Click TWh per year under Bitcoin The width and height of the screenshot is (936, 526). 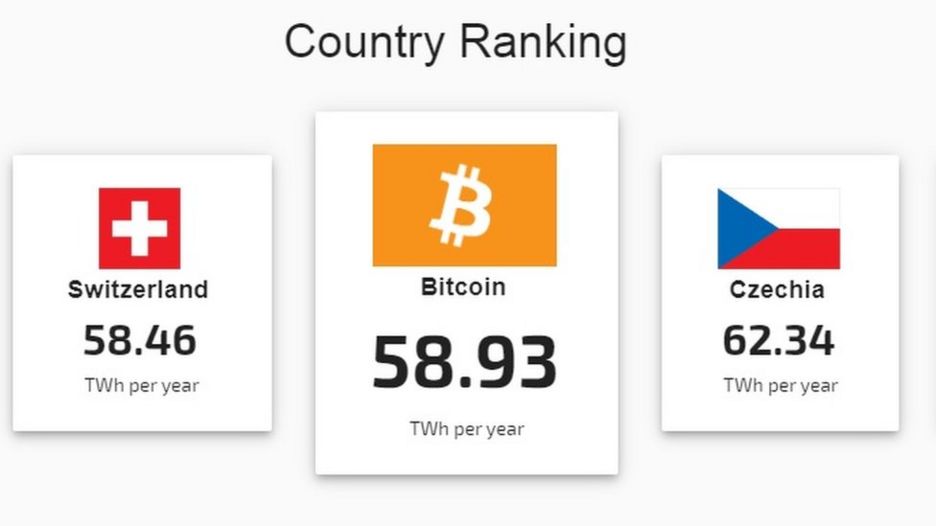click(467, 429)
